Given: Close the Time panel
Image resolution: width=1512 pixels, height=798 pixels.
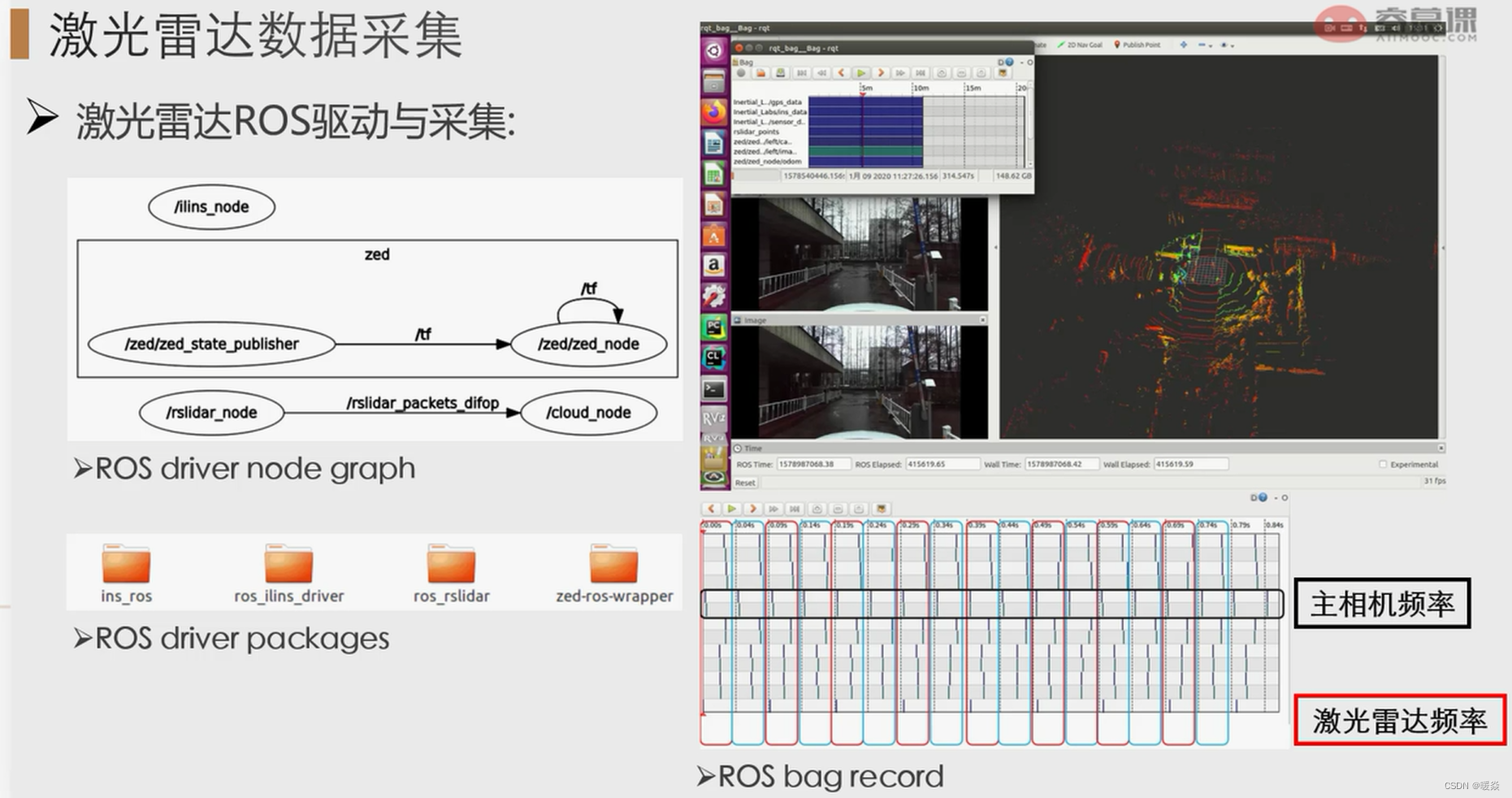Looking at the screenshot, I should coord(1441,448).
